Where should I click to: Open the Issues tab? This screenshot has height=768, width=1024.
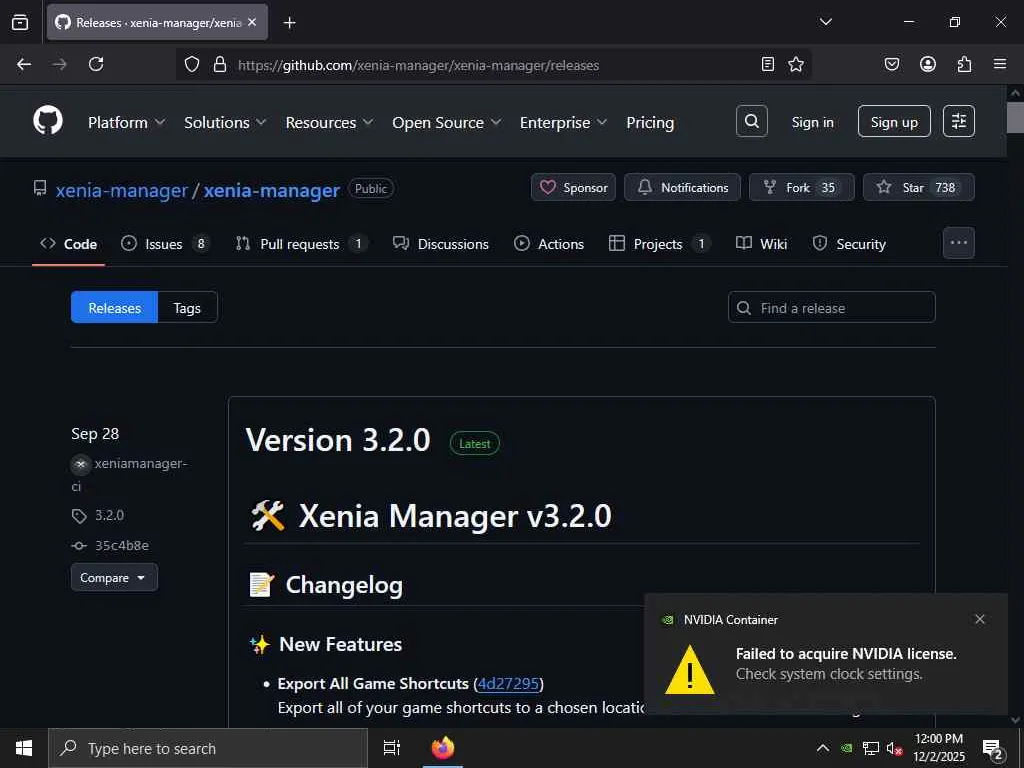pyautogui.click(x=165, y=244)
